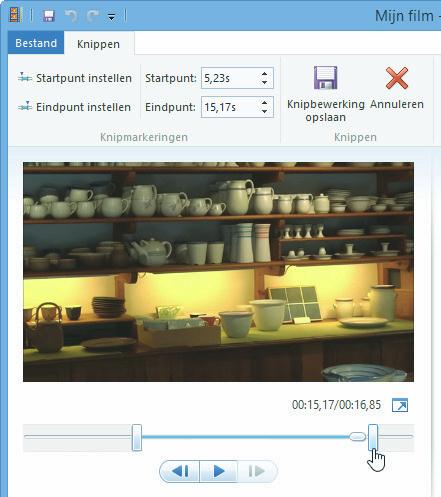Screen dimensions: 441x497
Task: Decrease the Startpunt value with down arrow
Action: click(264, 82)
